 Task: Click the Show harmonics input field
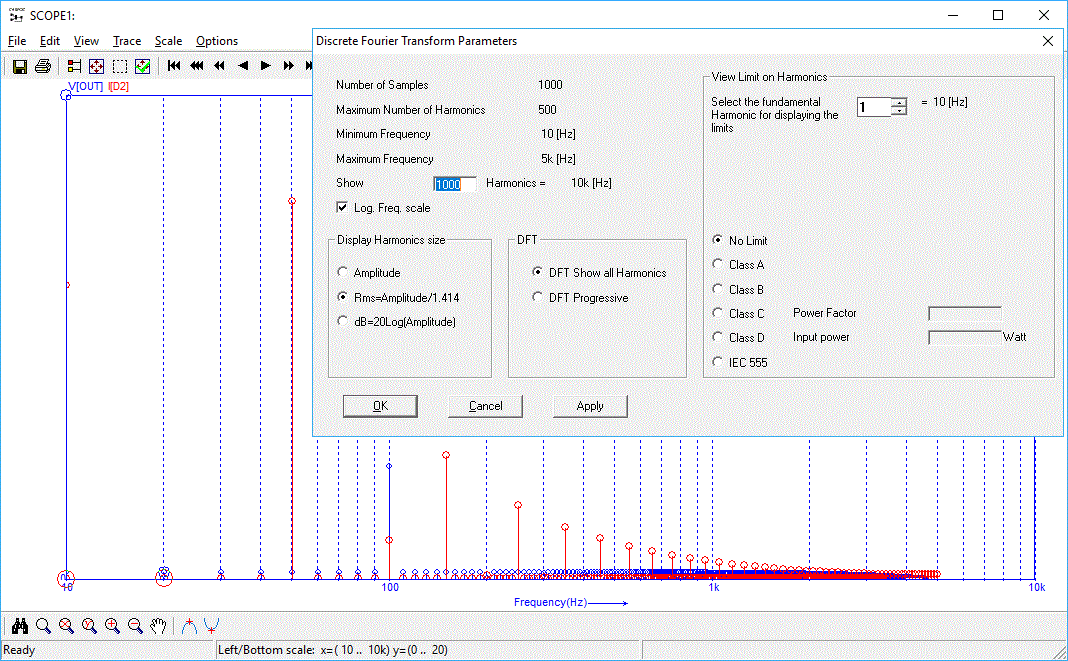[x=454, y=184]
